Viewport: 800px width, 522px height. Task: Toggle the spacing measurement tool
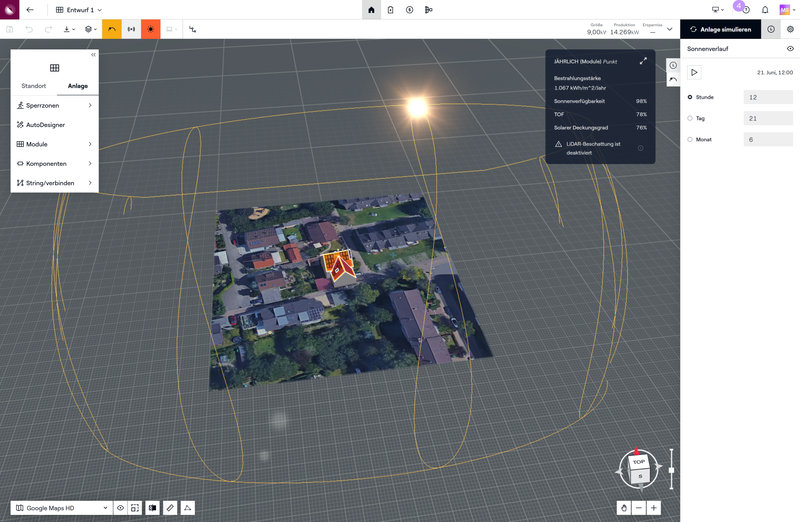[131, 29]
